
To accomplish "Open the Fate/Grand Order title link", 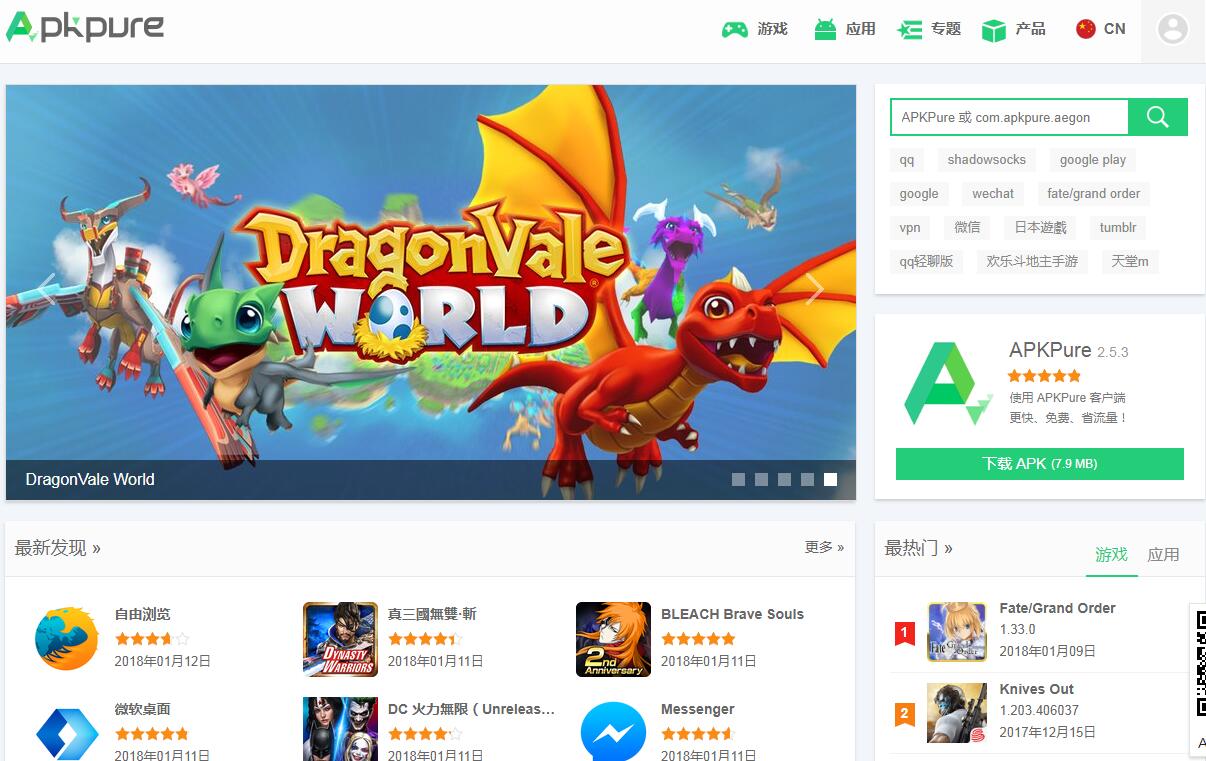I will click(1057, 608).
